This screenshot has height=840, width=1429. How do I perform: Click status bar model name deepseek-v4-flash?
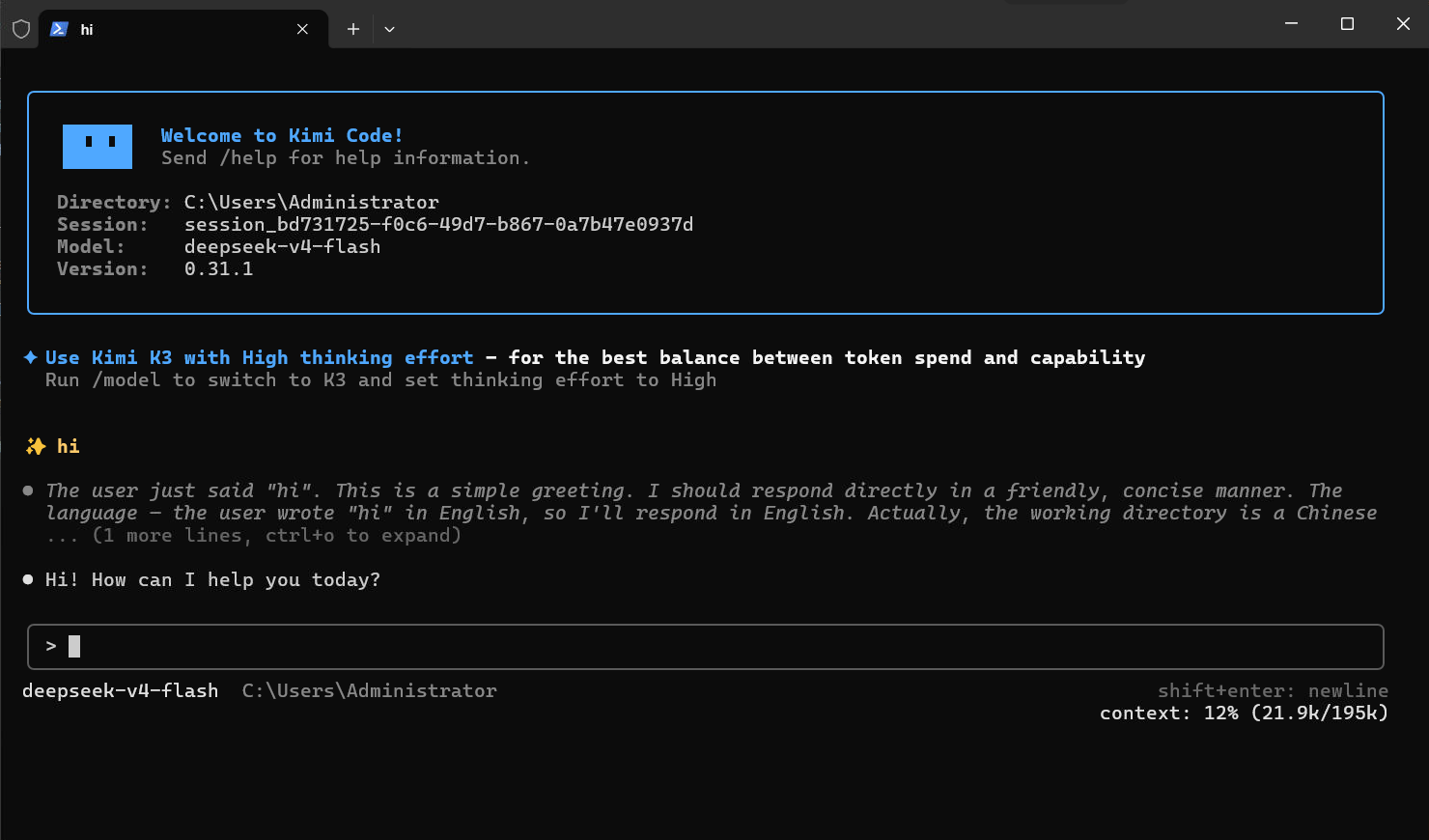[121, 690]
